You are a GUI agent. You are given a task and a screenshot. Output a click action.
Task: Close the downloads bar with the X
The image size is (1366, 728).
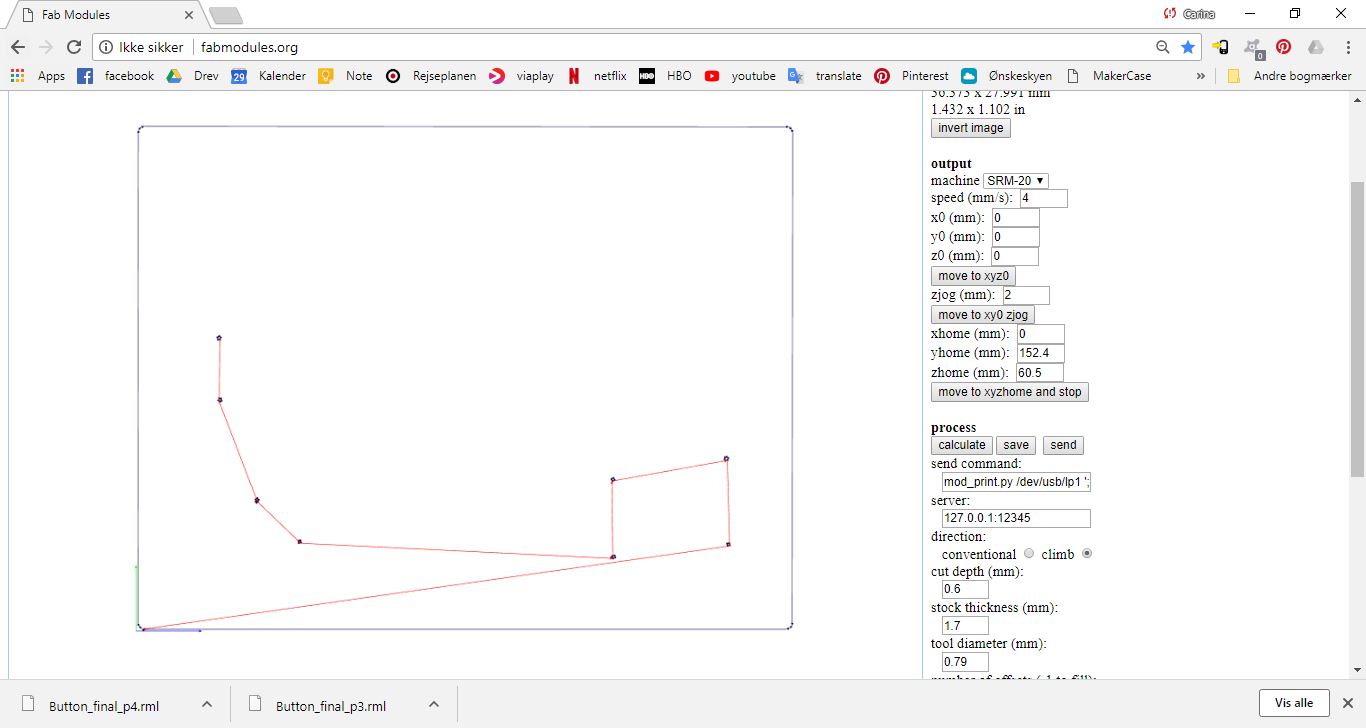coord(1347,703)
